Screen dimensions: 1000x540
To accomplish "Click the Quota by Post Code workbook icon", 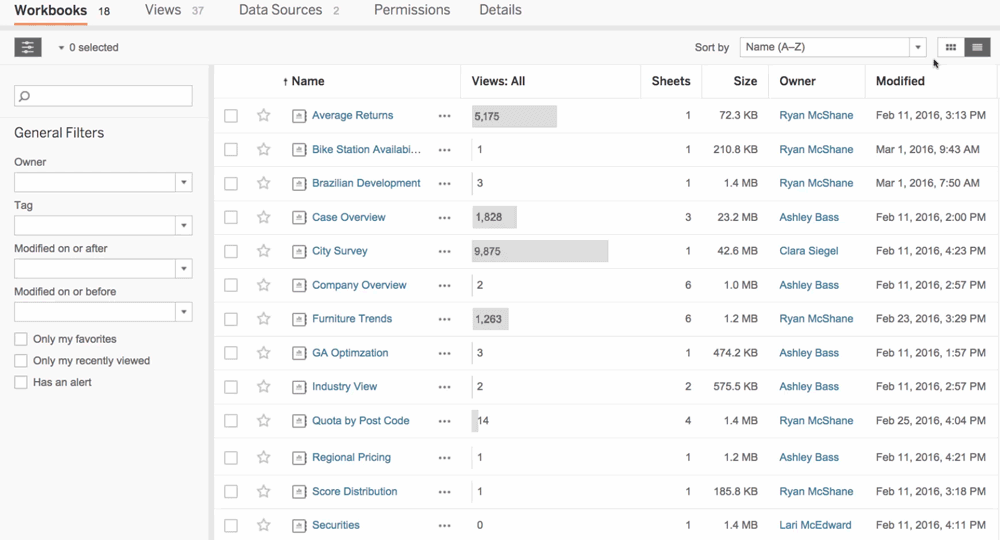I will click(x=298, y=422).
